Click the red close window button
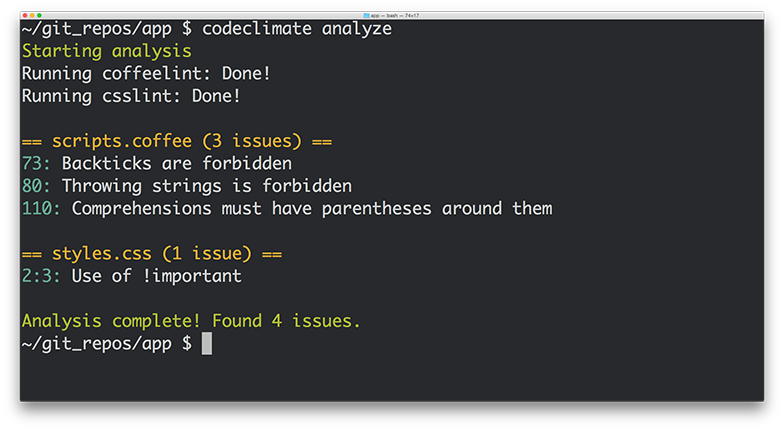Viewport: 784px width, 430px height. (24, 15)
